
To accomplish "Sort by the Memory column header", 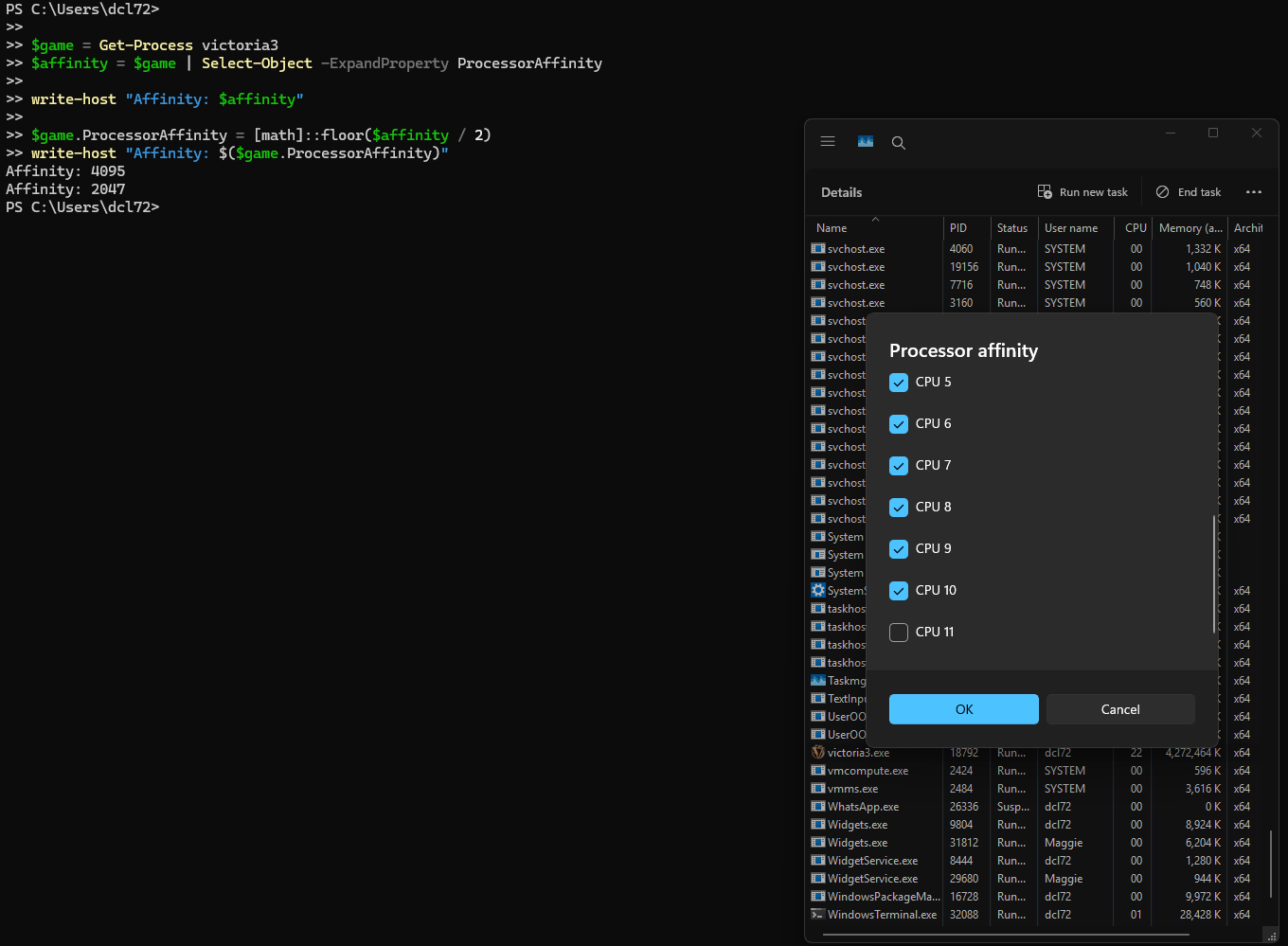I will click(1190, 228).
